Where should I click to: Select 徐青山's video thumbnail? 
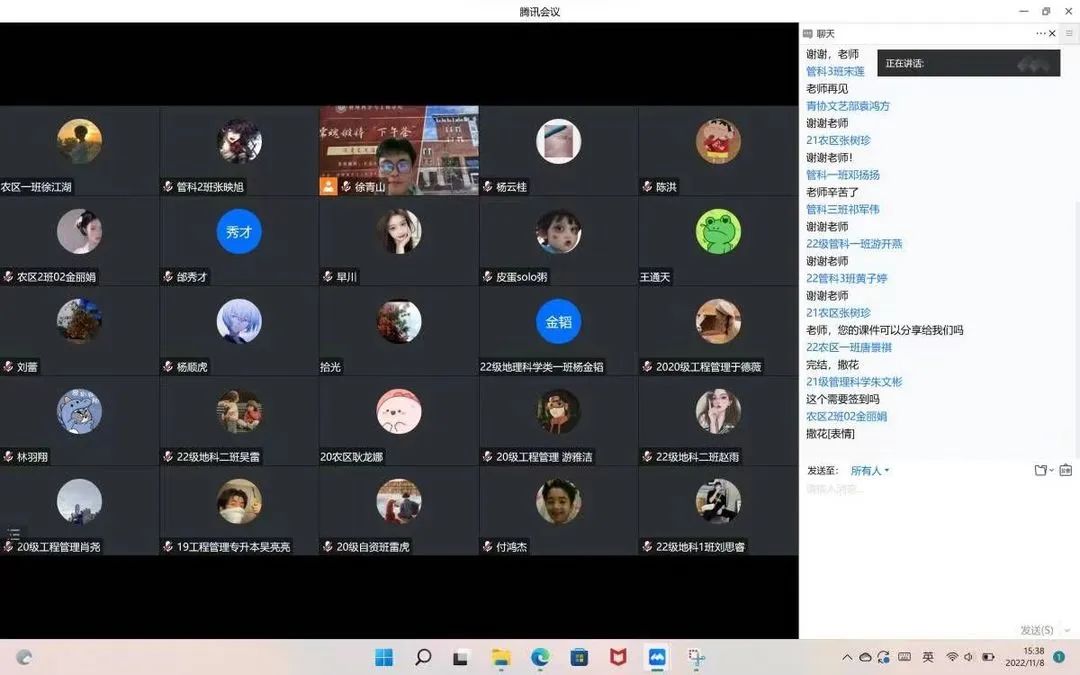point(399,150)
